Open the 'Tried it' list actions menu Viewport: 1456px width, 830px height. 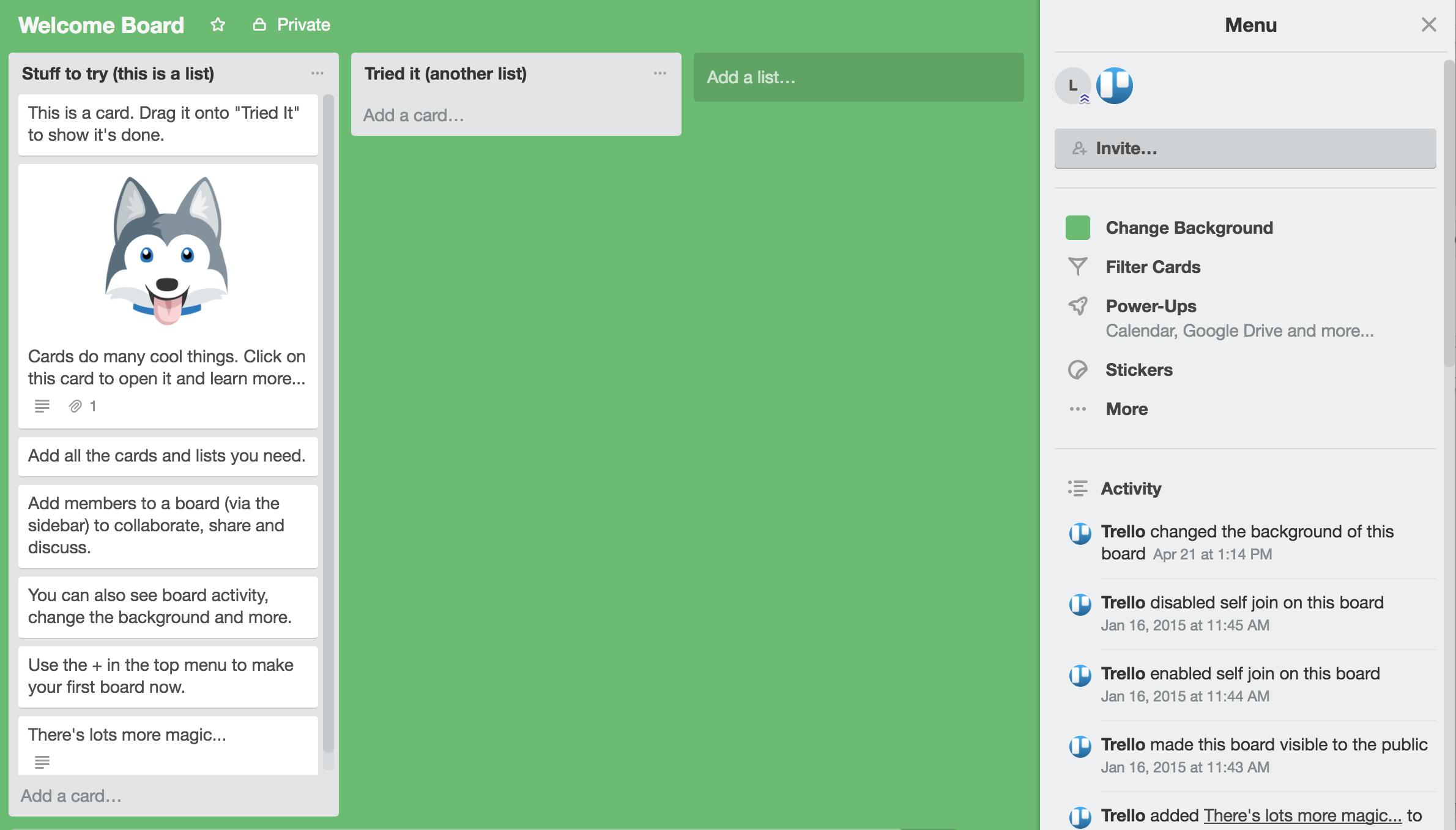point(659,73)
